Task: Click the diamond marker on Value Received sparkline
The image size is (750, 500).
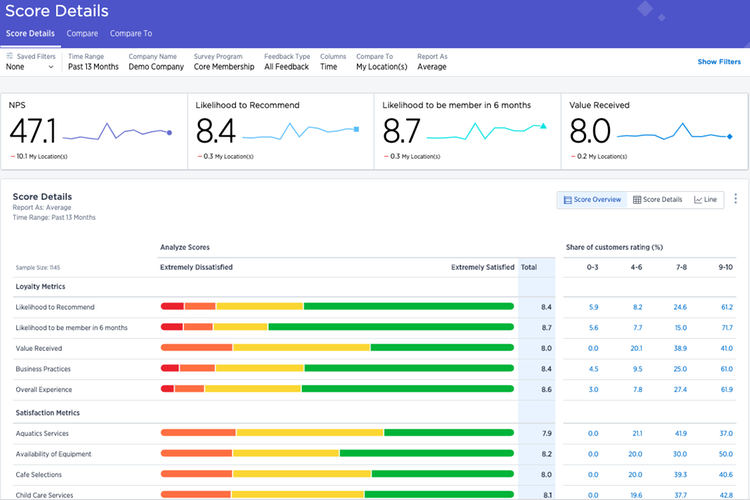Action: click(730, 136)
